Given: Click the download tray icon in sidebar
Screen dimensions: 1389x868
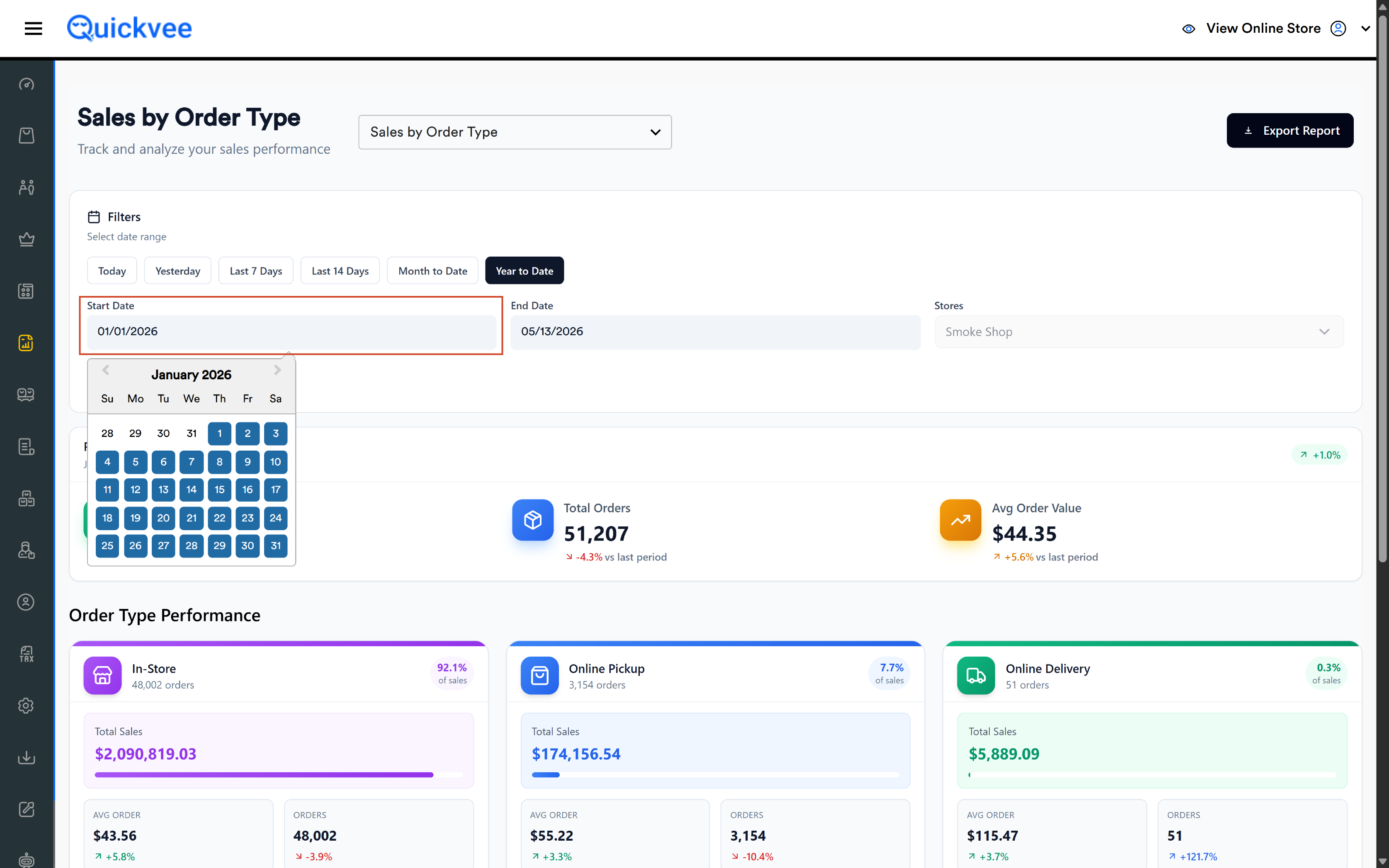Looking at the screenshot, I should 27,757.
